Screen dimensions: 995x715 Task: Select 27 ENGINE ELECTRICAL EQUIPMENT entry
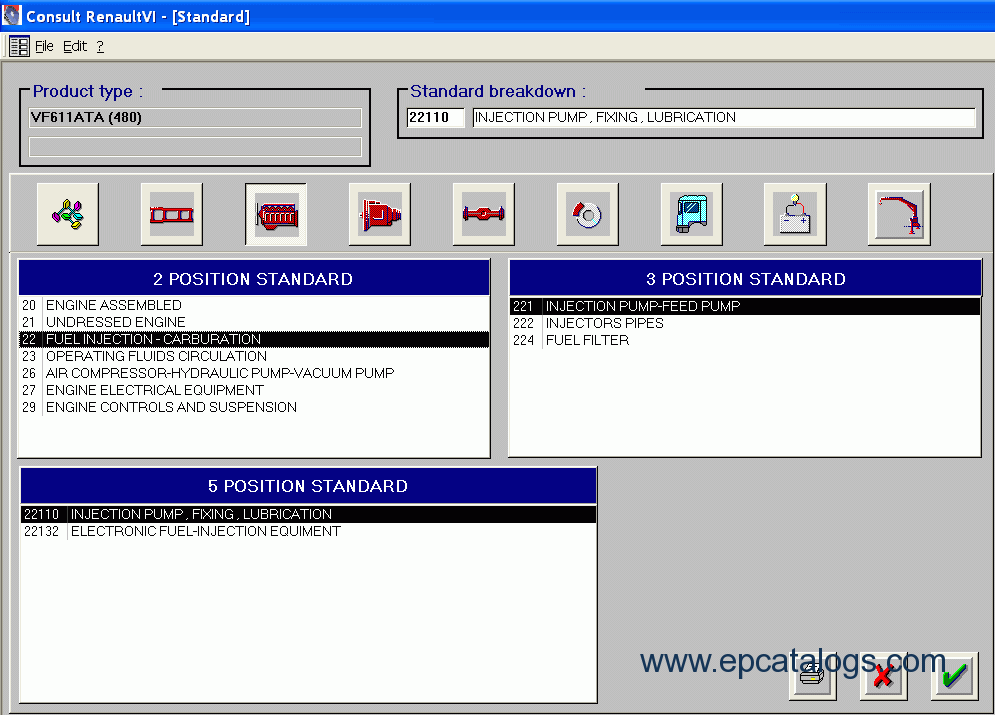[155, 390]
